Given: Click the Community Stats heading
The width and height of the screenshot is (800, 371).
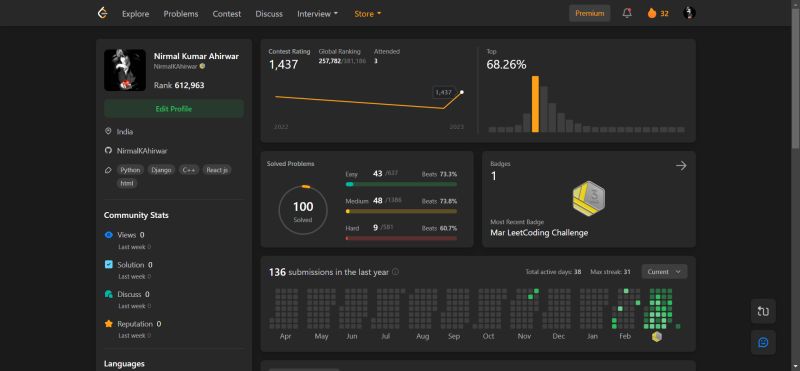Looking at the screenshot, I should click(x=136, y=215).
